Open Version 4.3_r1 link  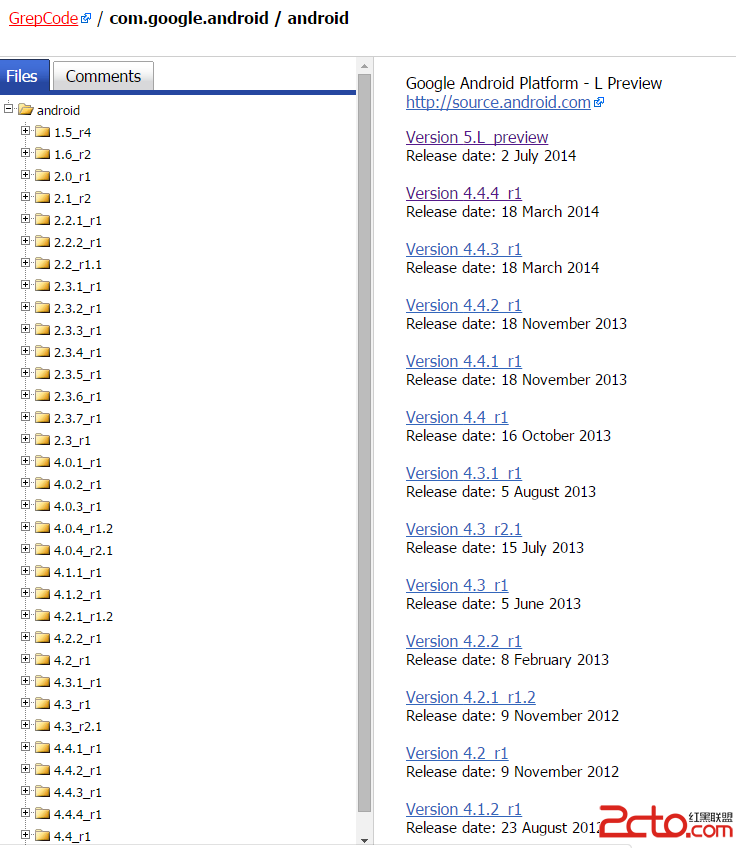(457, 585)
